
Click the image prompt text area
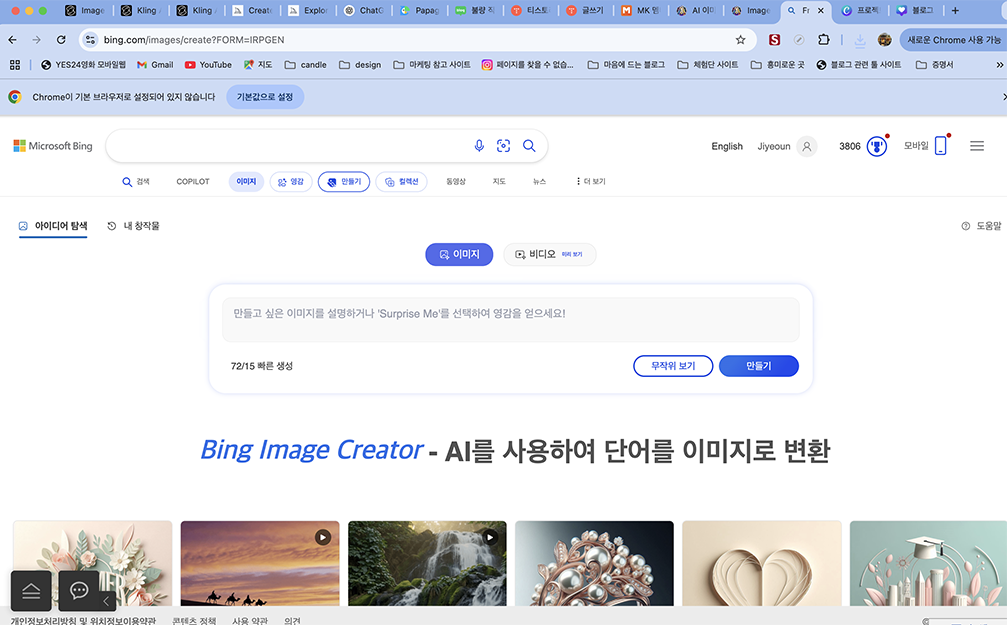point(511,319)
